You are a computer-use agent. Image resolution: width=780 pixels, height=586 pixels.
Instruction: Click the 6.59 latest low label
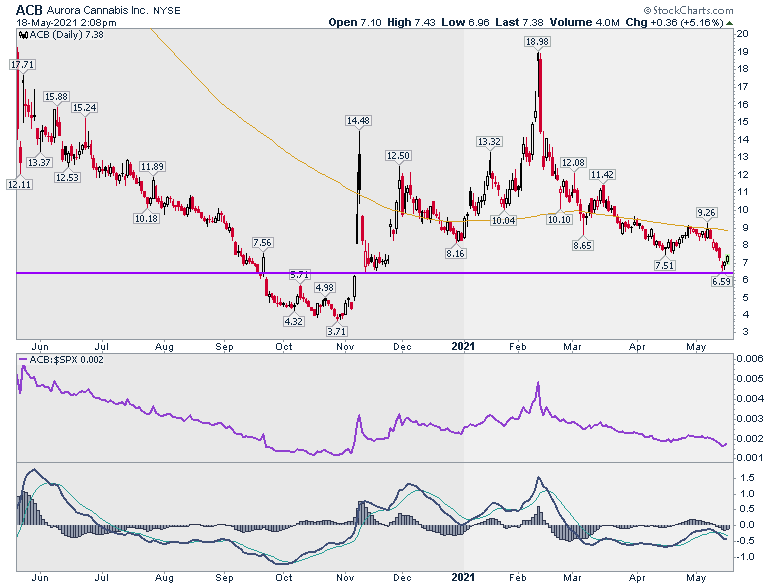coord(721,282)
